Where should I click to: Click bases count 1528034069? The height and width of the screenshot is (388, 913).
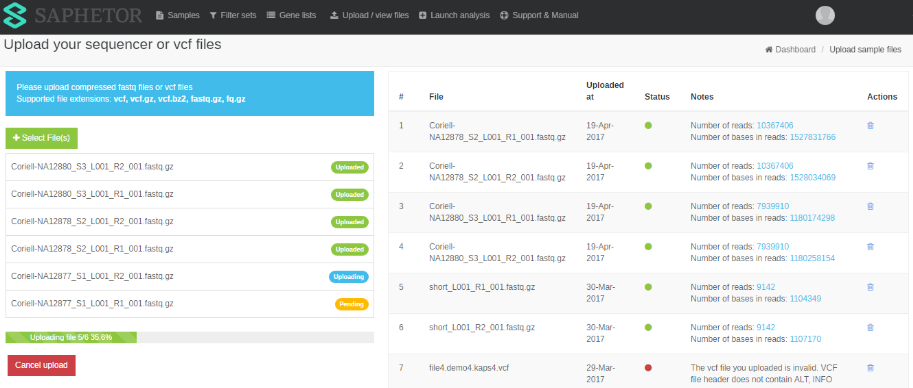pyautogui.click(x=812, y=177)
